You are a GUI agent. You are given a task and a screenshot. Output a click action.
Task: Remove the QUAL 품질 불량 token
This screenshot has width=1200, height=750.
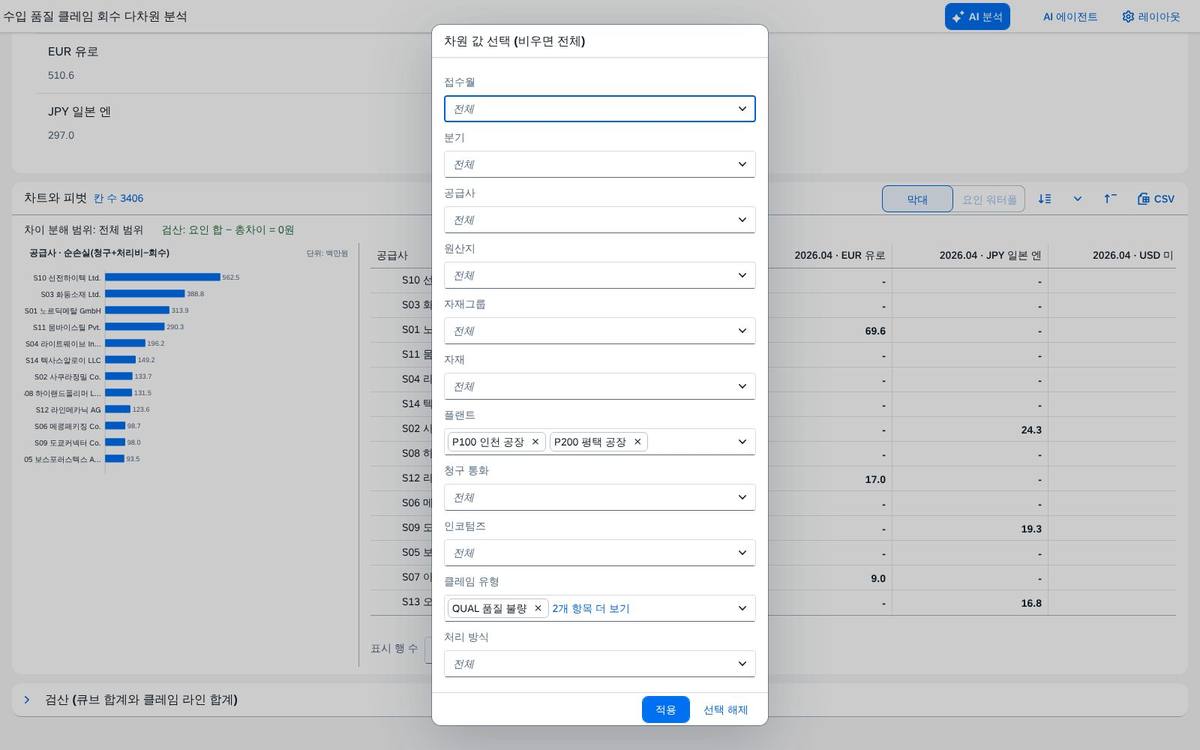point(538,608)
